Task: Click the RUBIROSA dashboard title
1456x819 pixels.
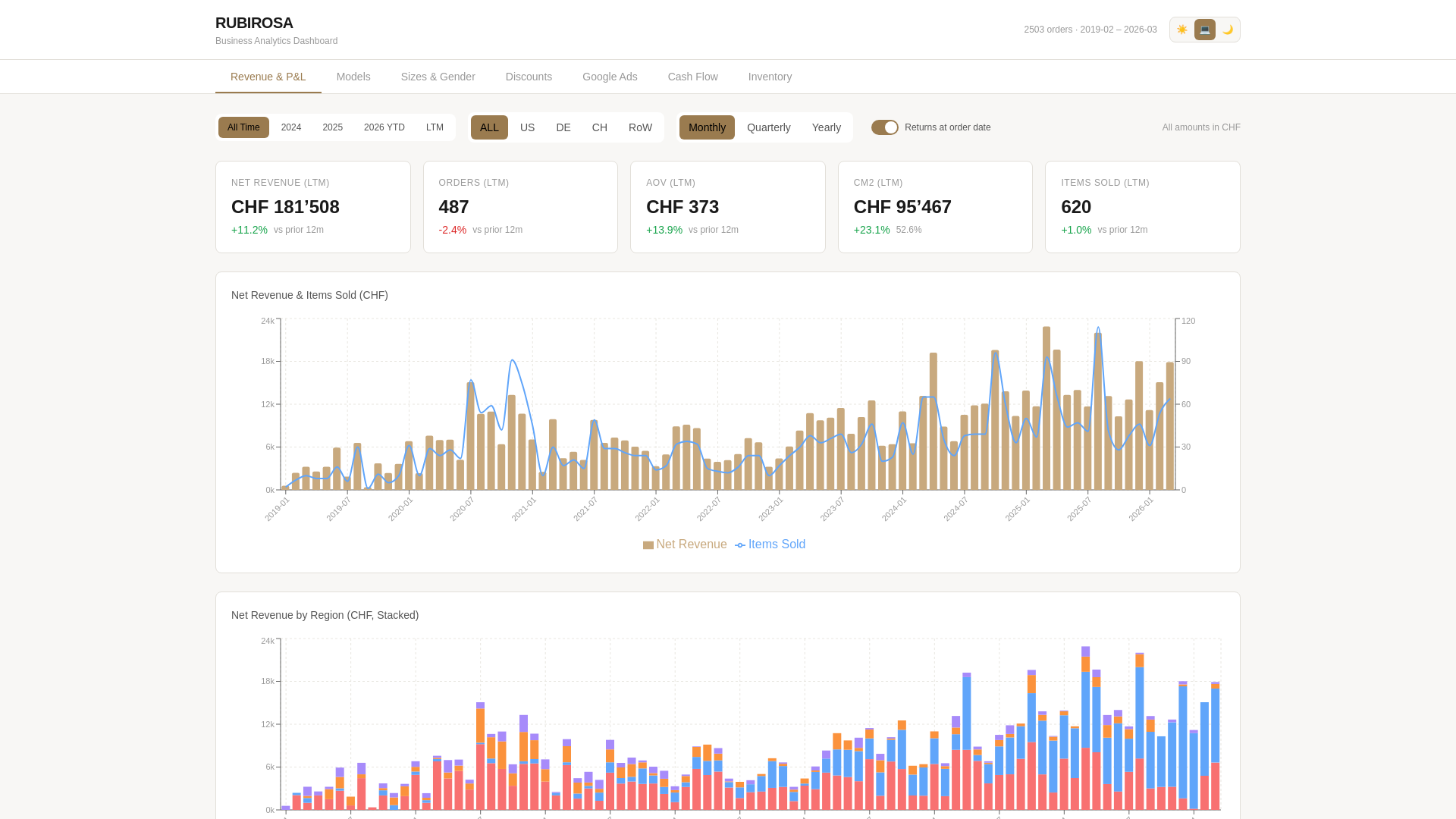Action: tap(254, 24)
